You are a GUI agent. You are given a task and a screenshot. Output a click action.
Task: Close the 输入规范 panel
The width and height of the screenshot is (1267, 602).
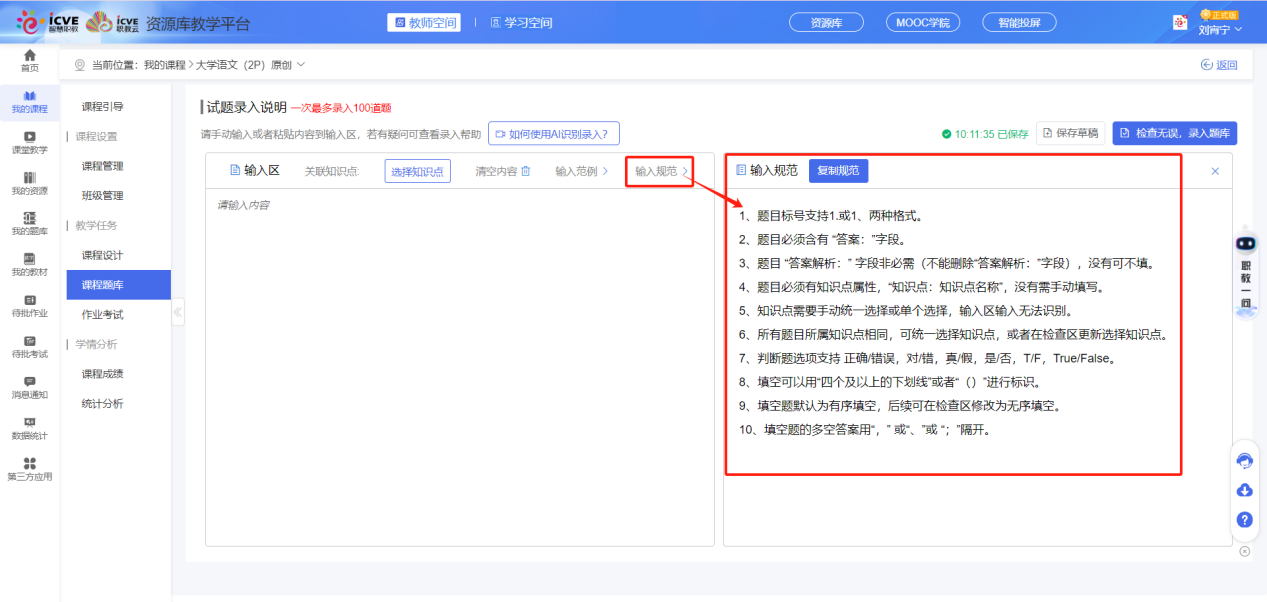(1215, 171)
